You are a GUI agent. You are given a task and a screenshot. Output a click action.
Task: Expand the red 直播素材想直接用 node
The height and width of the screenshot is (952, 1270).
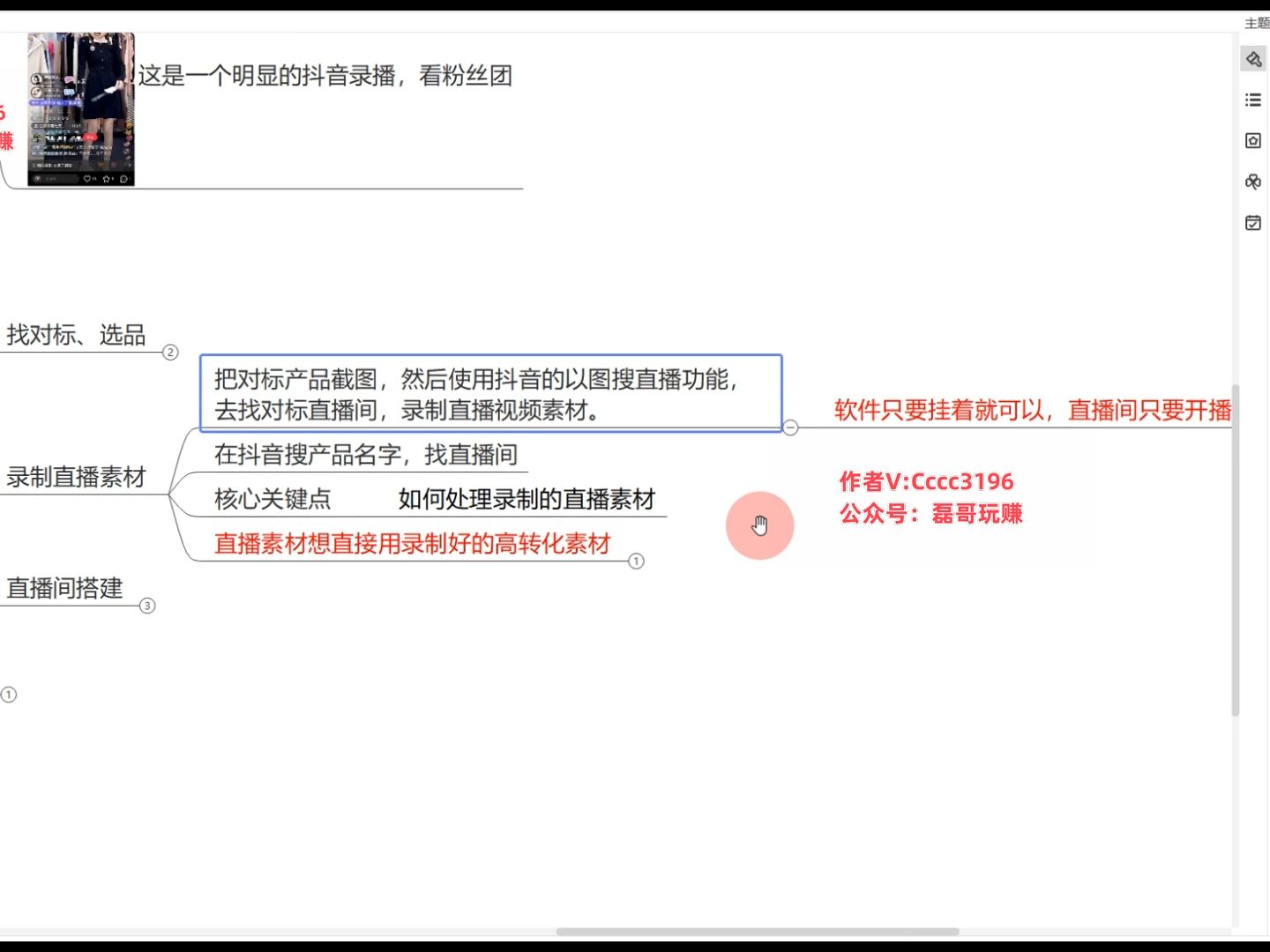[x=636, y=561]
